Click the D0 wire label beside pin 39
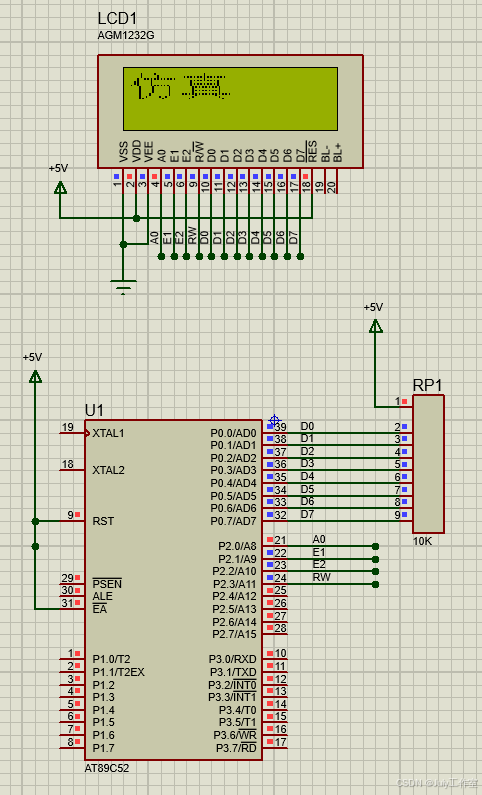The width and height of the screenshot is (482, 795). coord(307,426)
